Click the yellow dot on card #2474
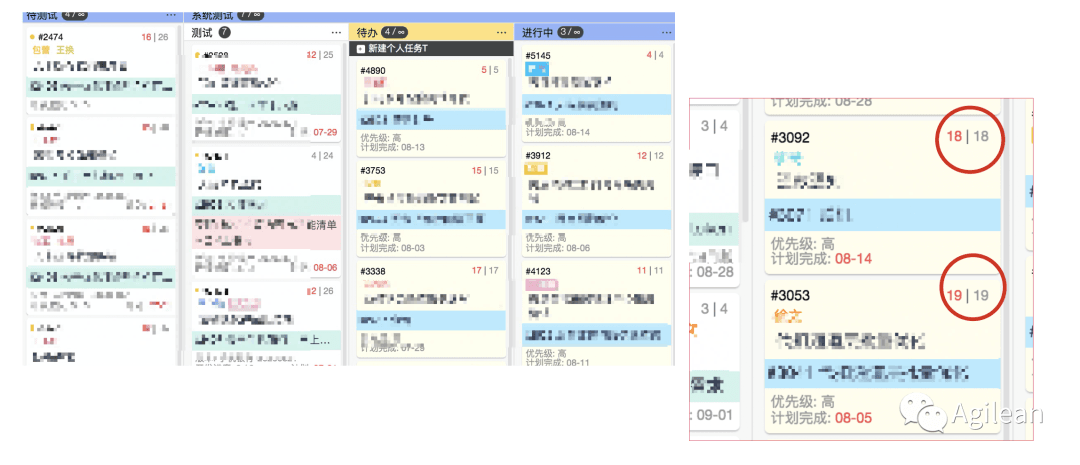Image resolution: width=1080 pixels, height=465 pixels. [x=32, y=37]
